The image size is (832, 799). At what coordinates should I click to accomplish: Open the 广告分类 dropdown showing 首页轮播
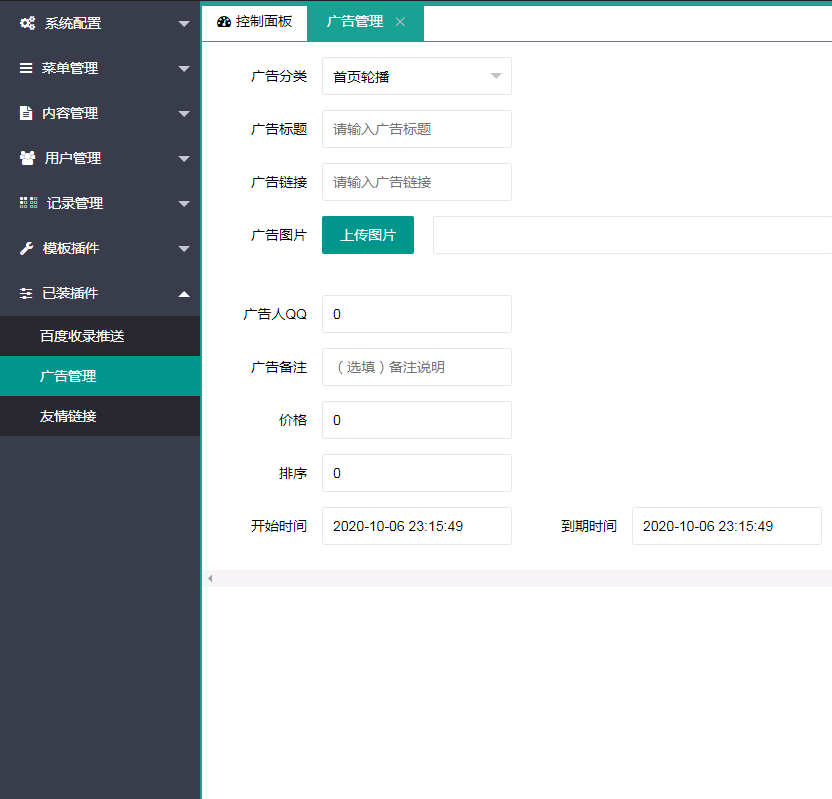click(x=417, y=76)
